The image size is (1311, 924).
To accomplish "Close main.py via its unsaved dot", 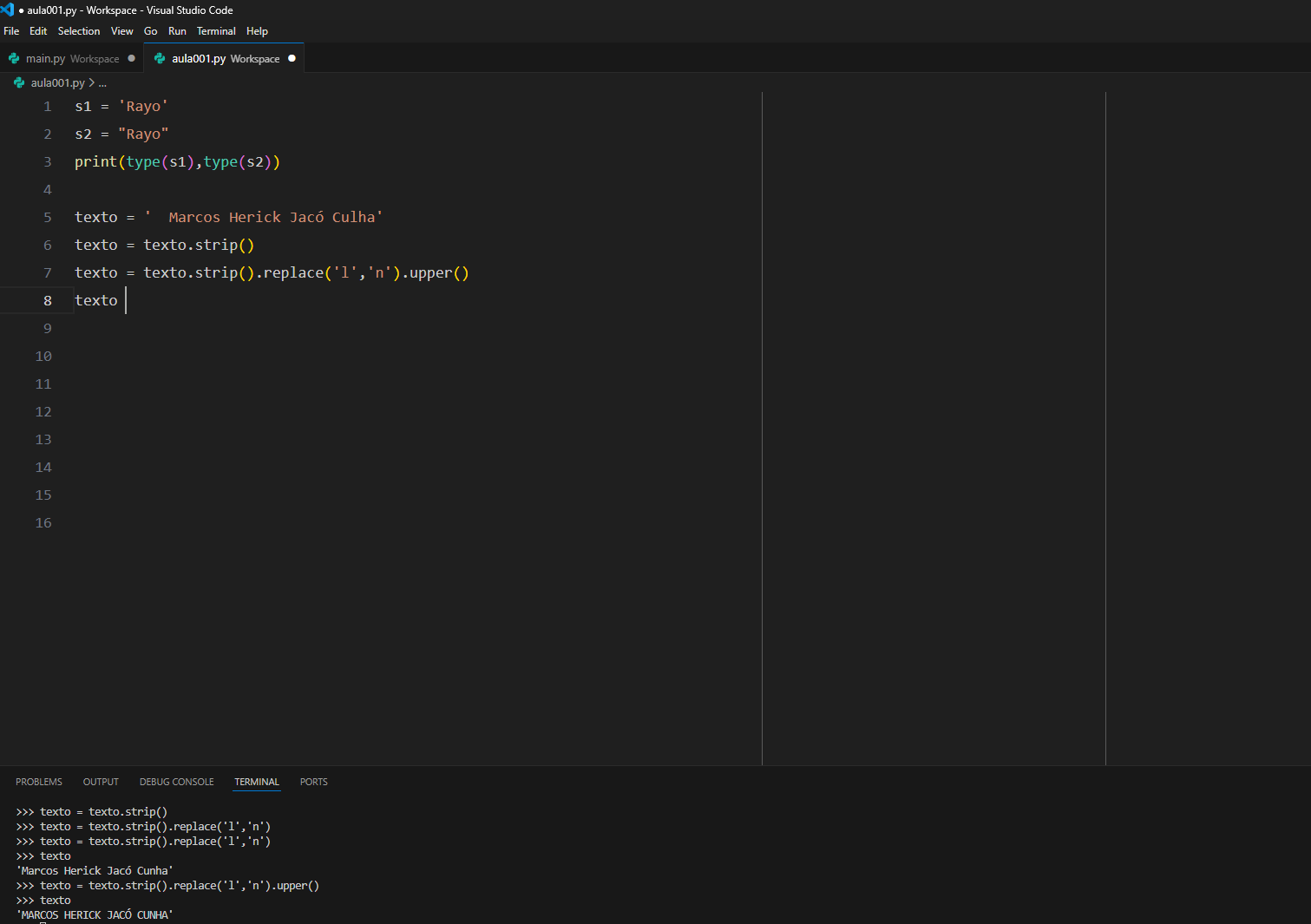I will [132, 59].
